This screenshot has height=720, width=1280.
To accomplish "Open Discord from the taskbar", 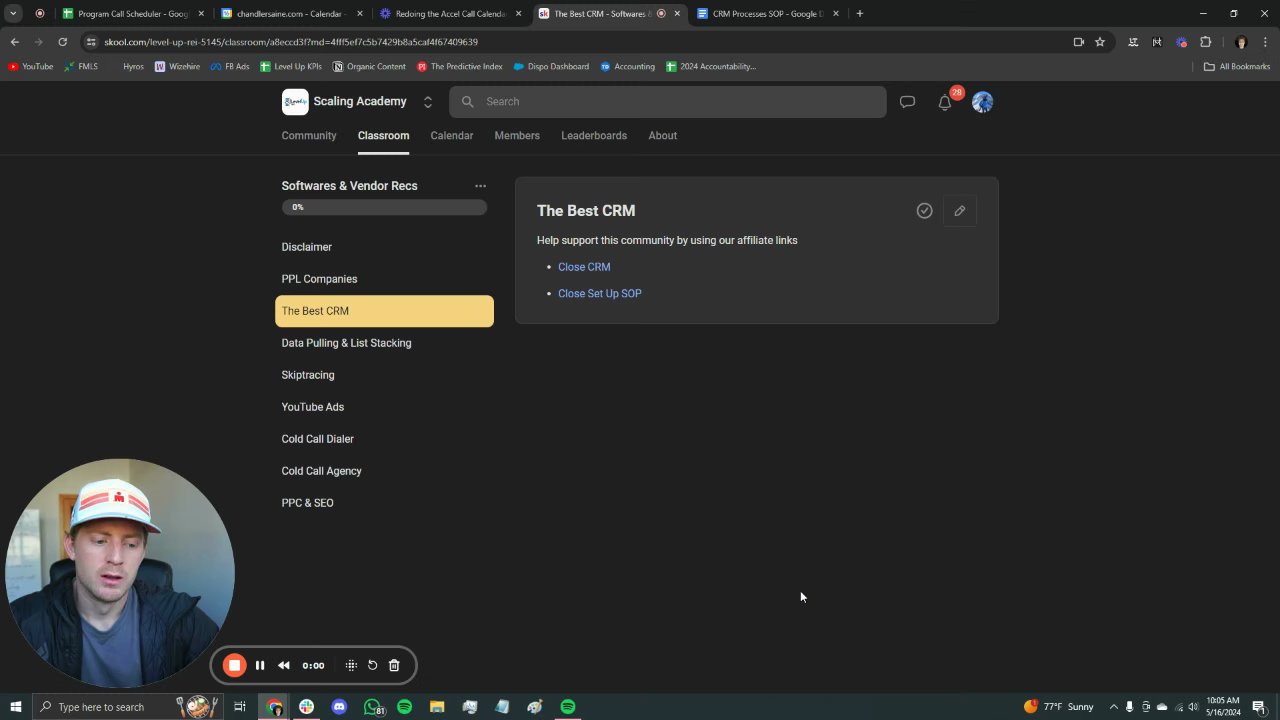I will point(339,707).
